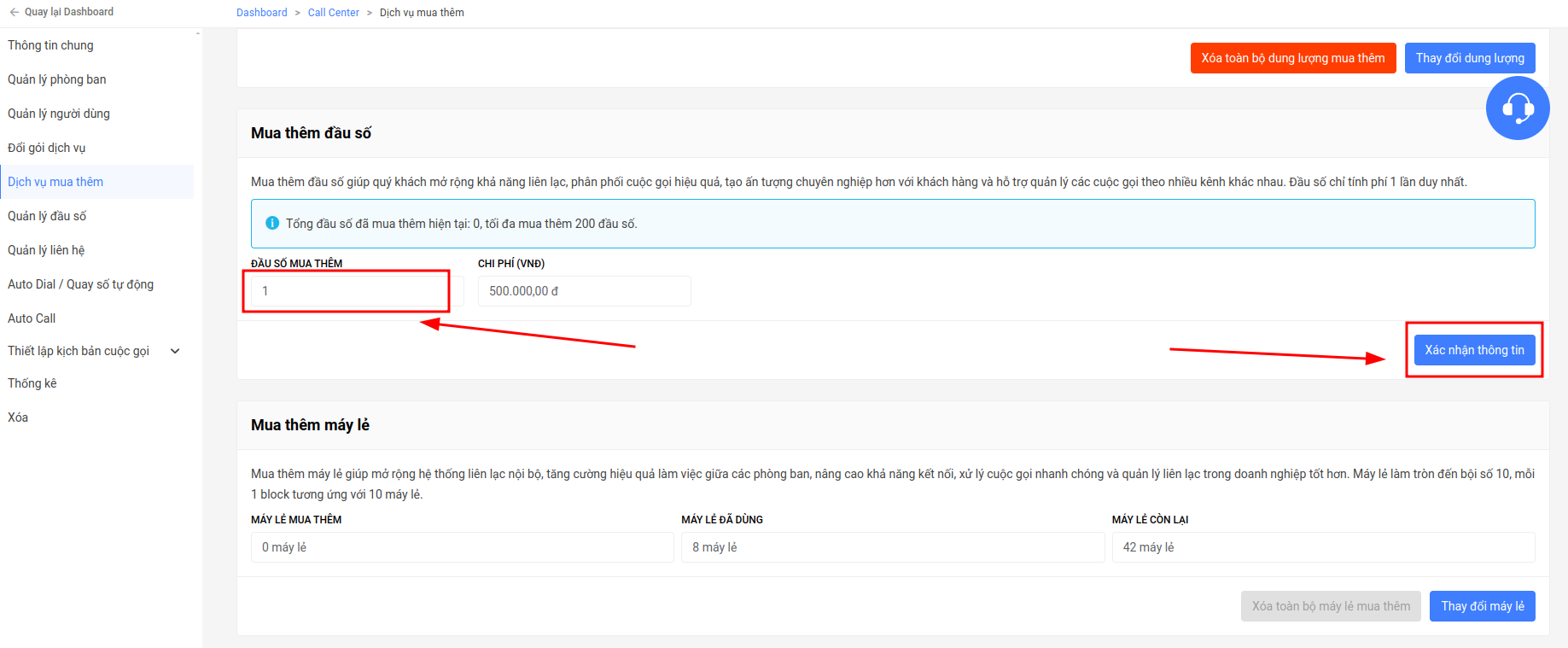Focus the Đầu số mua thêm input
Image resolution: width=1568 pixels, height=648 pixels.
(357, 291)
